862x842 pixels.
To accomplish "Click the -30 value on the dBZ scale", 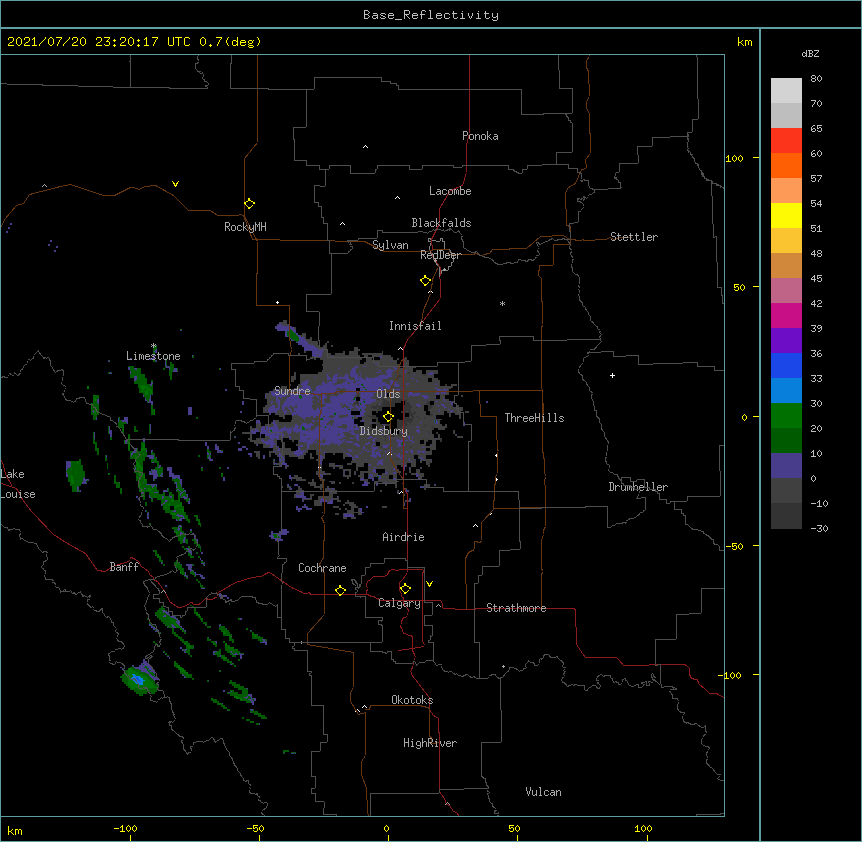I will [819, 528].
